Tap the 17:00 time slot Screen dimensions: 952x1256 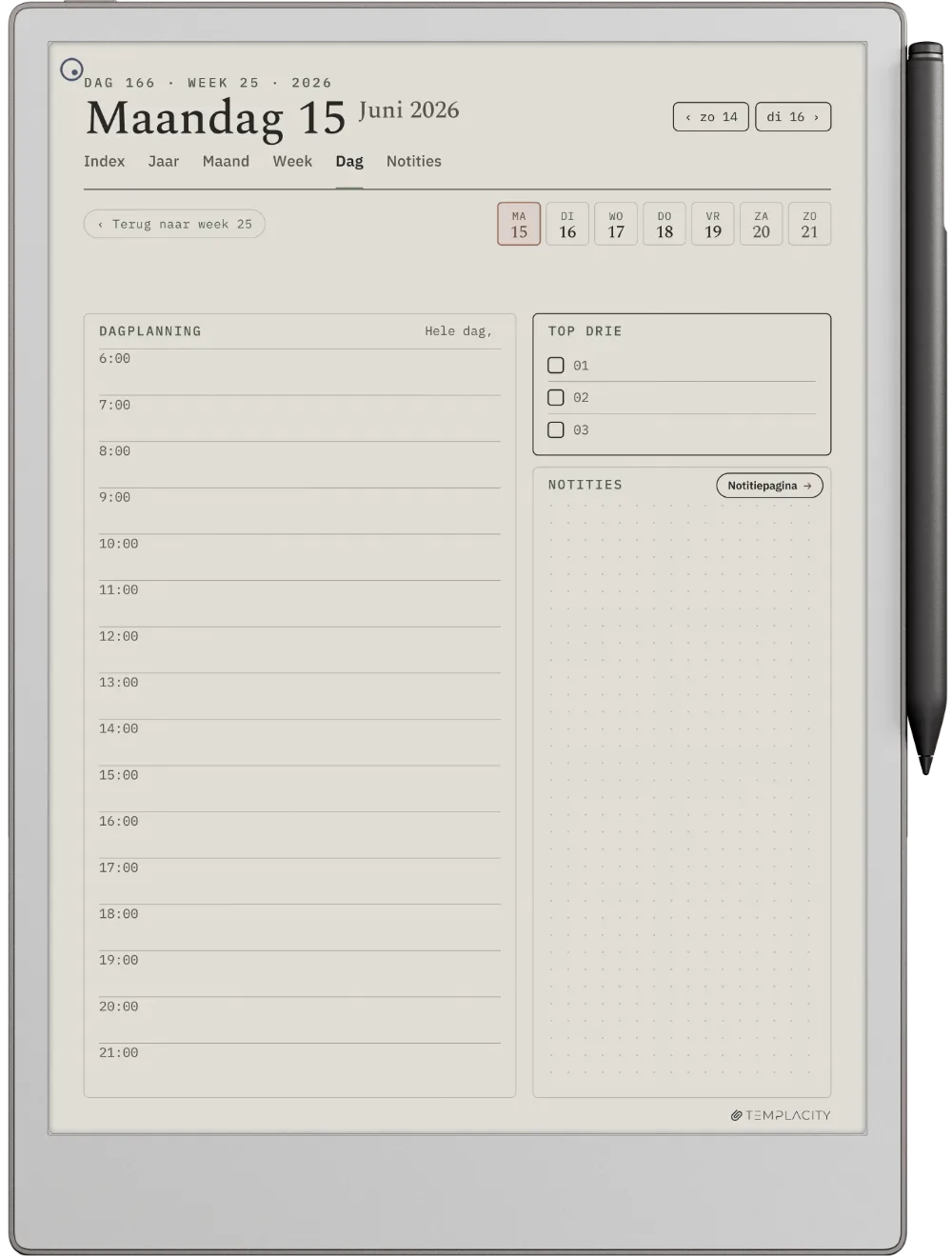click(x=300, y=882)
